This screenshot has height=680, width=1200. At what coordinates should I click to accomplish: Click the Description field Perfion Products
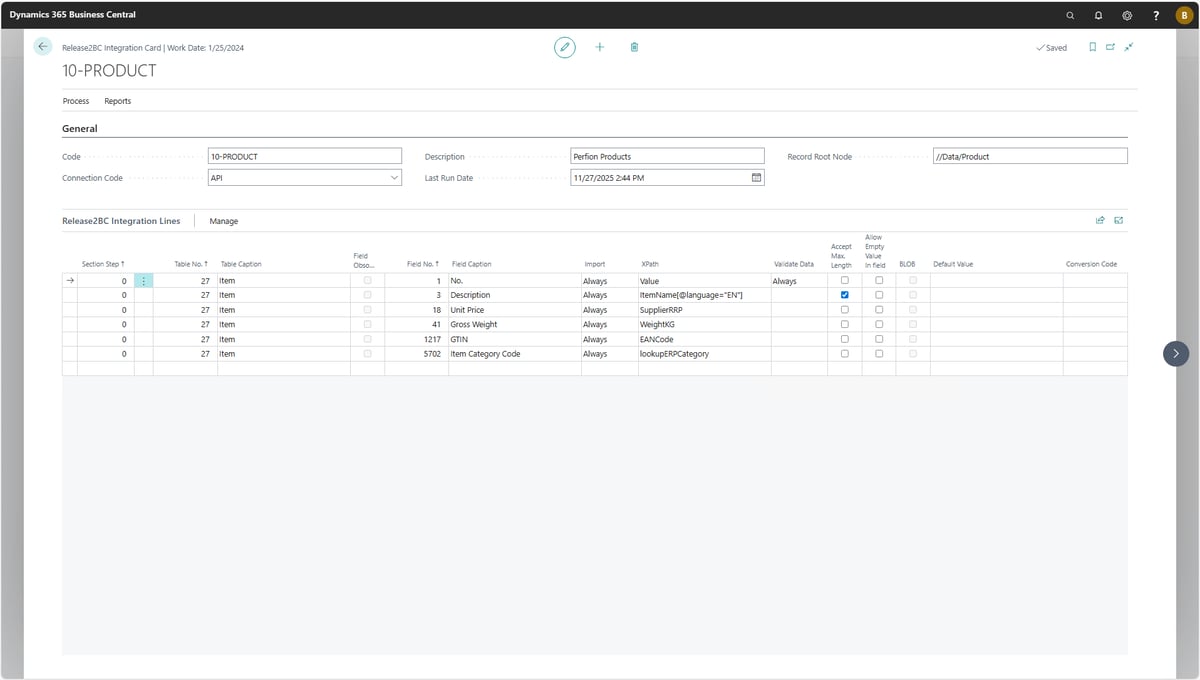point(667,156)
